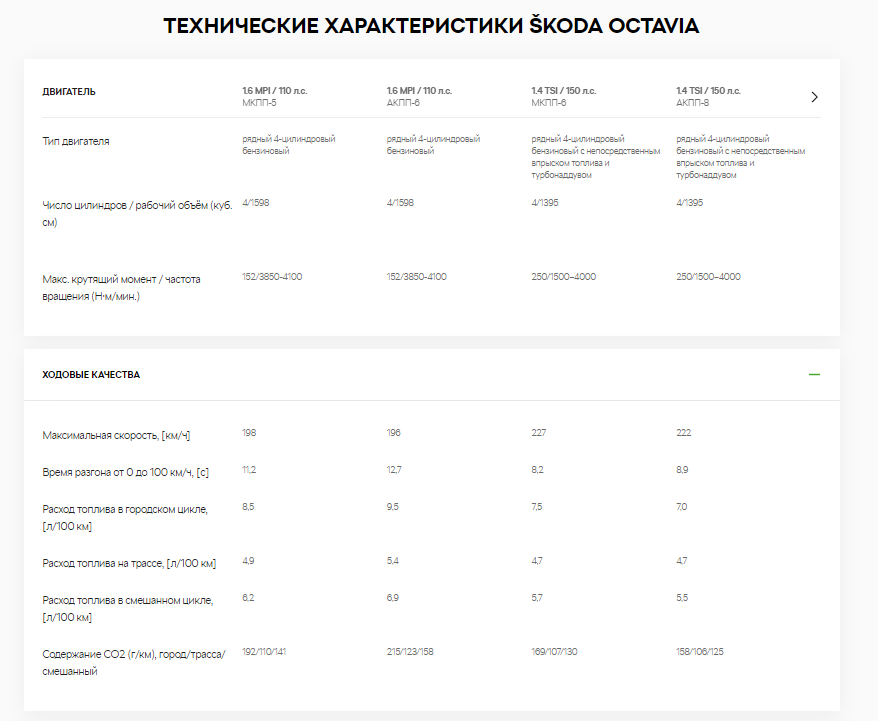This screenshot has width=878, height=721.
Task: Click highway fuel consumption value 4,9
Action: pyautogui.click(x=248, y=560)
